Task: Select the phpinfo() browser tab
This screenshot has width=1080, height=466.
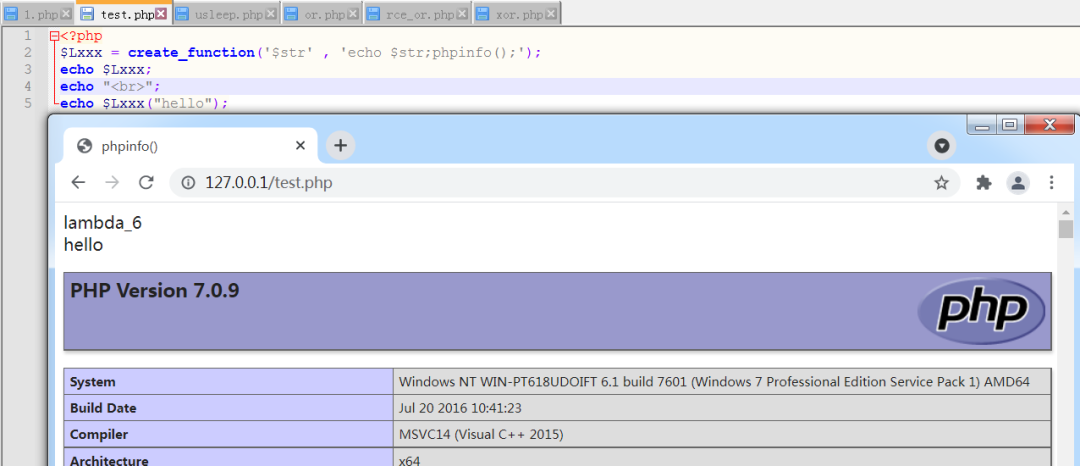Action: [x=190, y=145]
